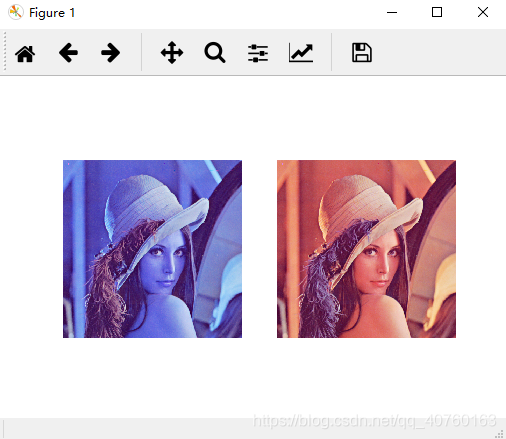Viewport: 506px width, 439px height.
Task: Go forward to next view arrow
Action: tap(111, 53)
